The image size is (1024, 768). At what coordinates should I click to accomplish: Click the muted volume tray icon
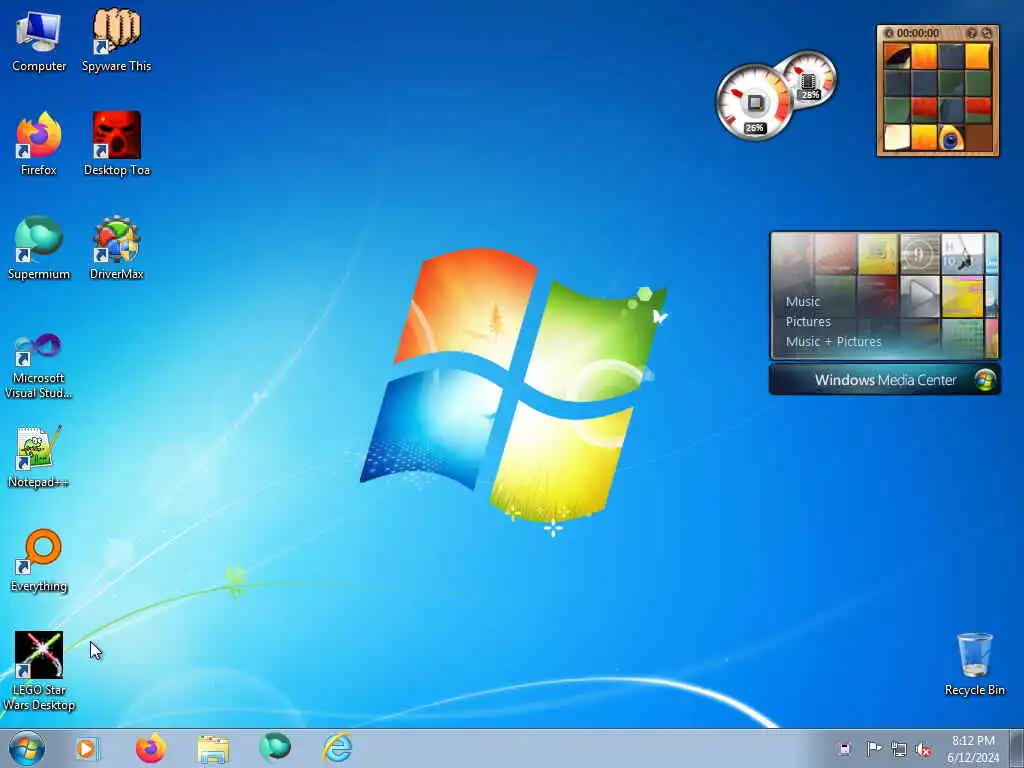(x=923, y=749)
